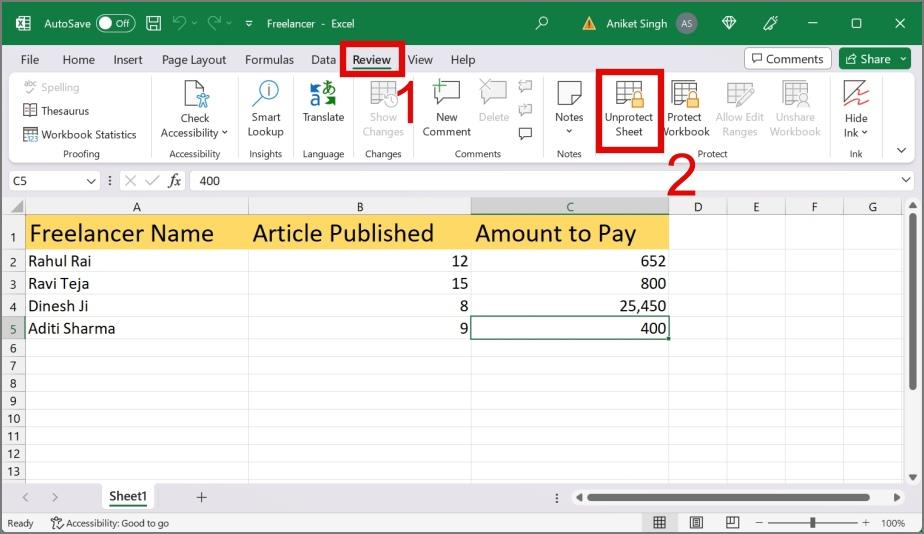Screen dimensions: 924x534
Task: Click the yellow warning triangle icon
Action: [589, 24]
